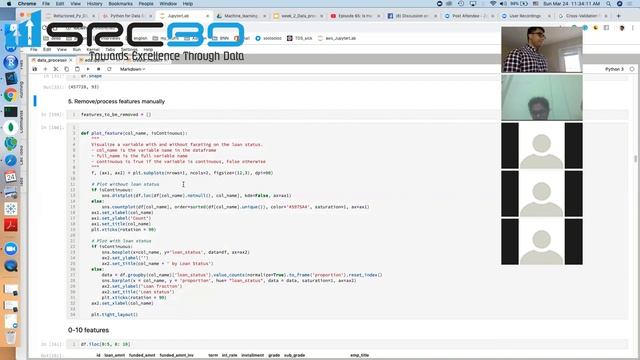Viewport: 640px width, 360px height.
Task: Save the notebook using the toolbar save icon
Action: tap(35, 69)
